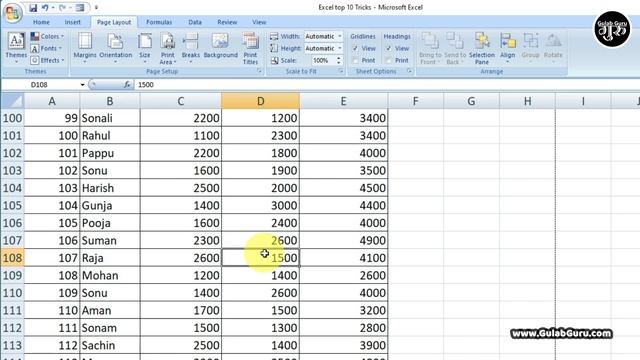The width and height of the screenshot is (640, 360).
Task: Customize the Quick Access Toolbar dropdown
Action: pyautogui.click(x=96, y=7)
